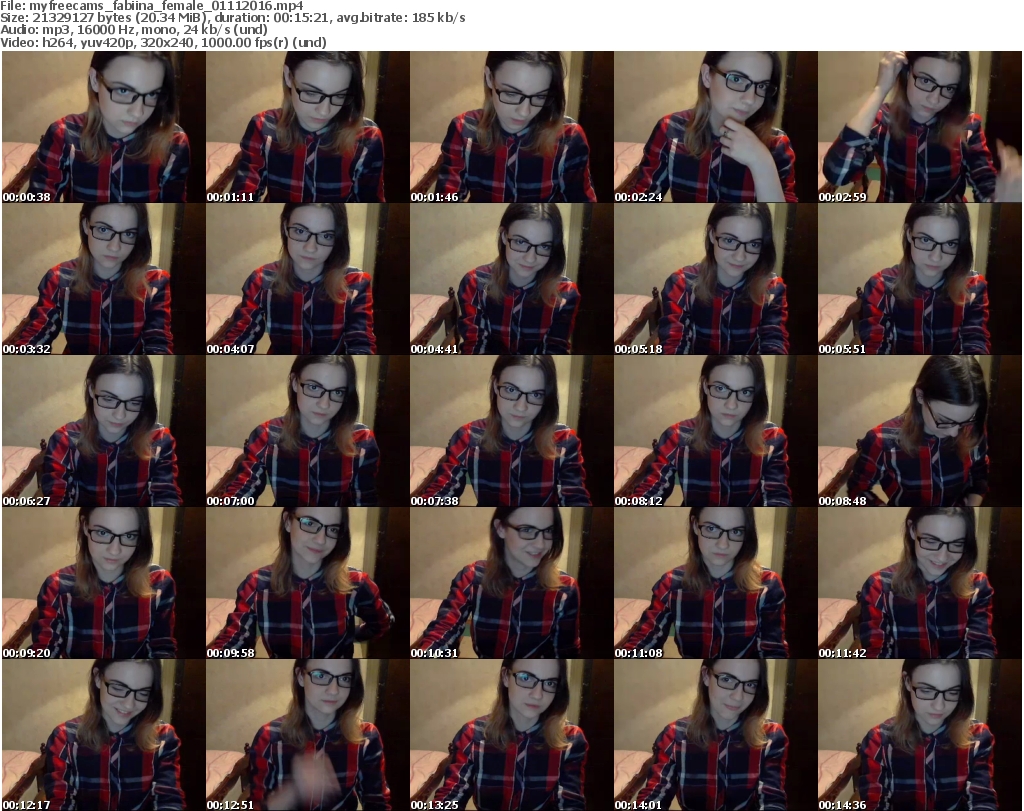Viewport: 1024px width, 811px height.
Task: Select the thumbnail frame stamped 00:07:38
Action: pyautogui.click(x=511, y=432)
